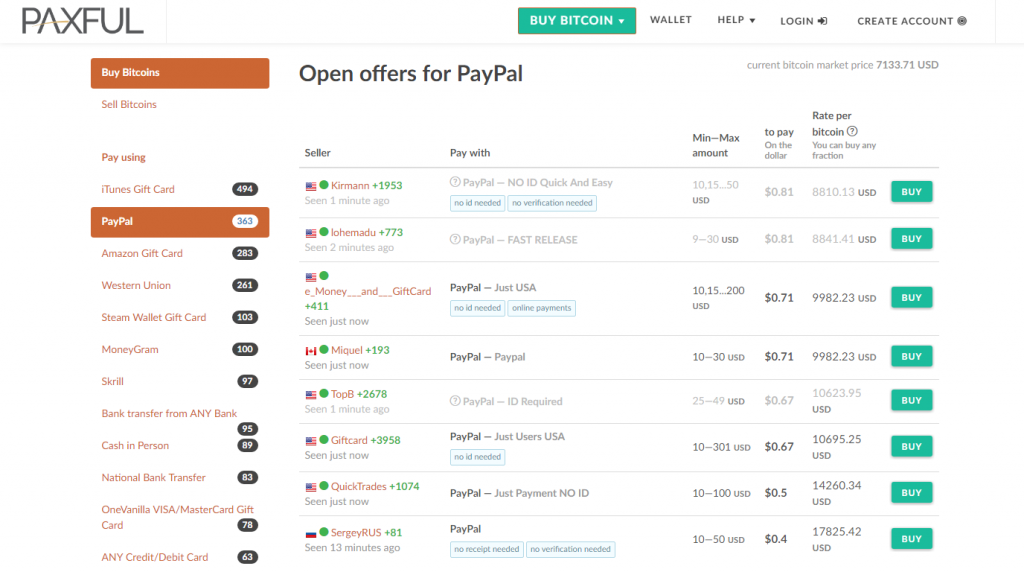Screen dimensions: 1024x572
Task: Click the 'online payments' tag
Action: point(541,308)
